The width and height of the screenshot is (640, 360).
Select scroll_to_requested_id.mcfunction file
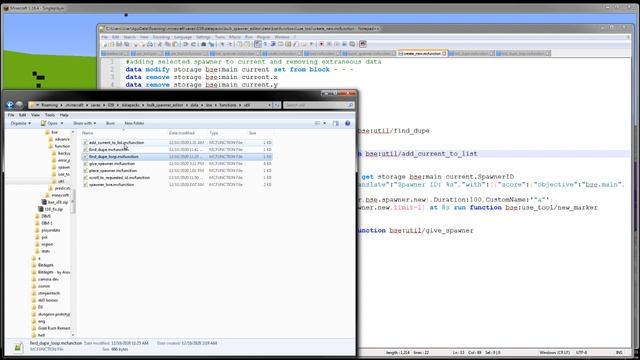pos(119,178)
